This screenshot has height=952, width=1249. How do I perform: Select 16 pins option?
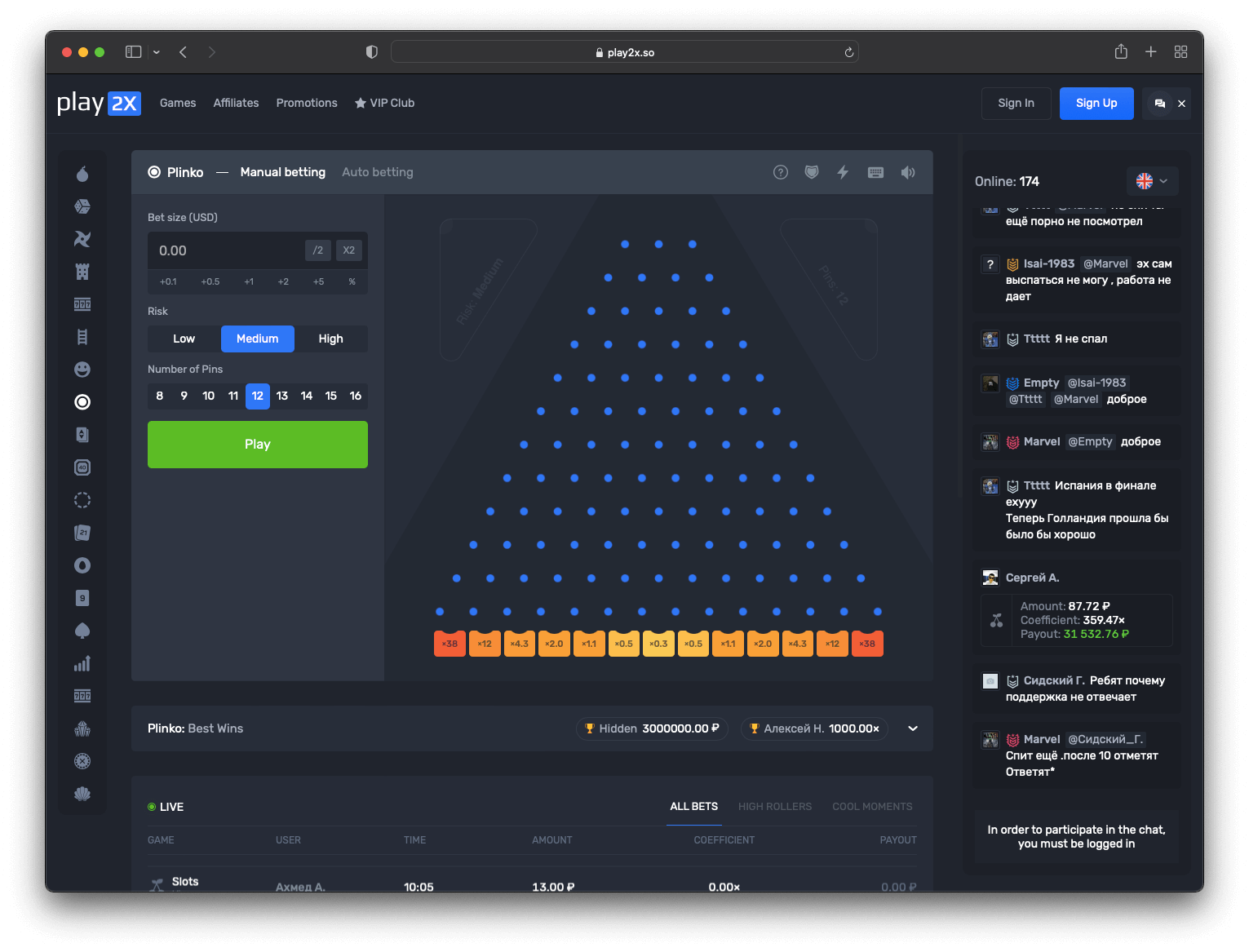coord(356,396)
